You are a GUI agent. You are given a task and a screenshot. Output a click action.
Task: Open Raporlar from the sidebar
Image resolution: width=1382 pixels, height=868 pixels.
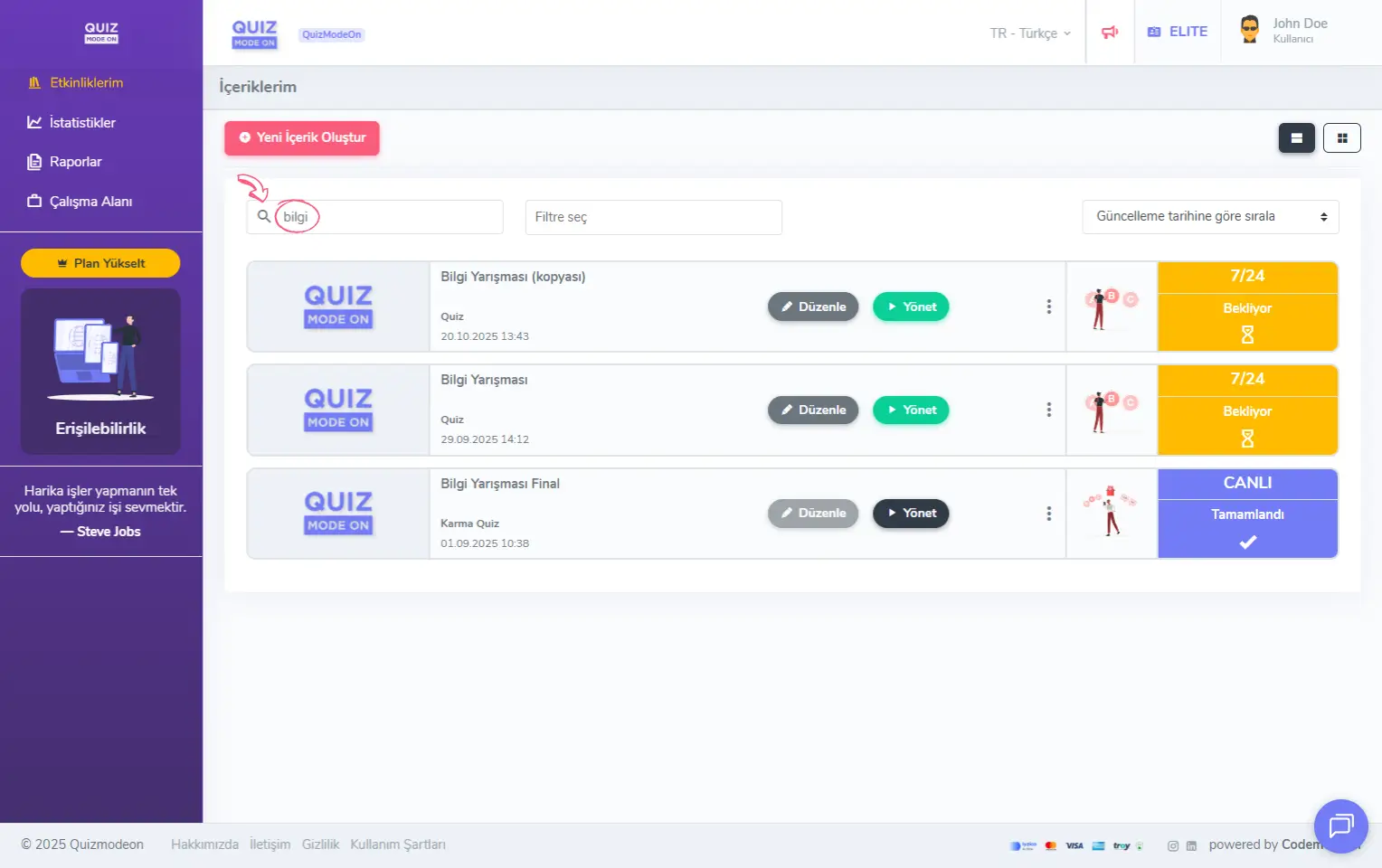[75, 162]
